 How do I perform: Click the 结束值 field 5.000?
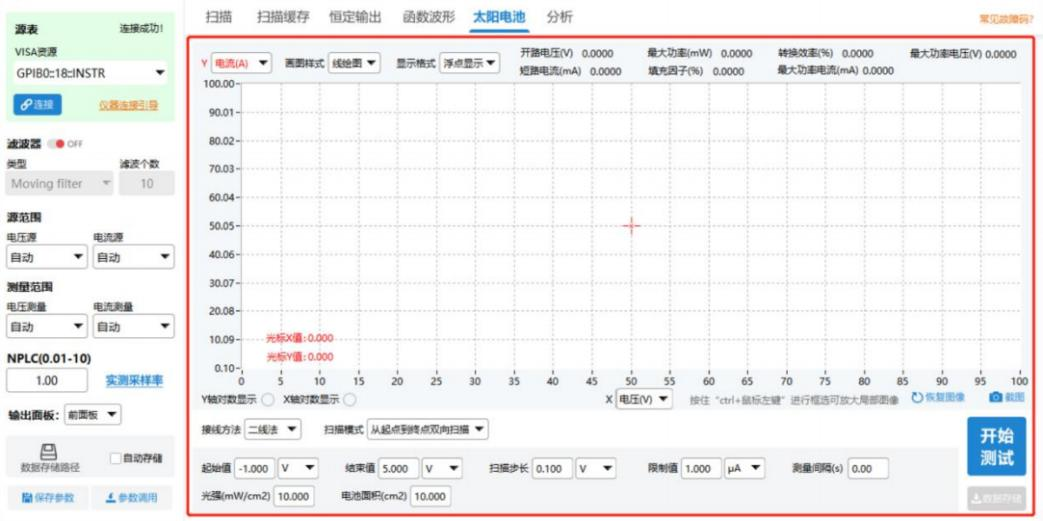[398, 468]
